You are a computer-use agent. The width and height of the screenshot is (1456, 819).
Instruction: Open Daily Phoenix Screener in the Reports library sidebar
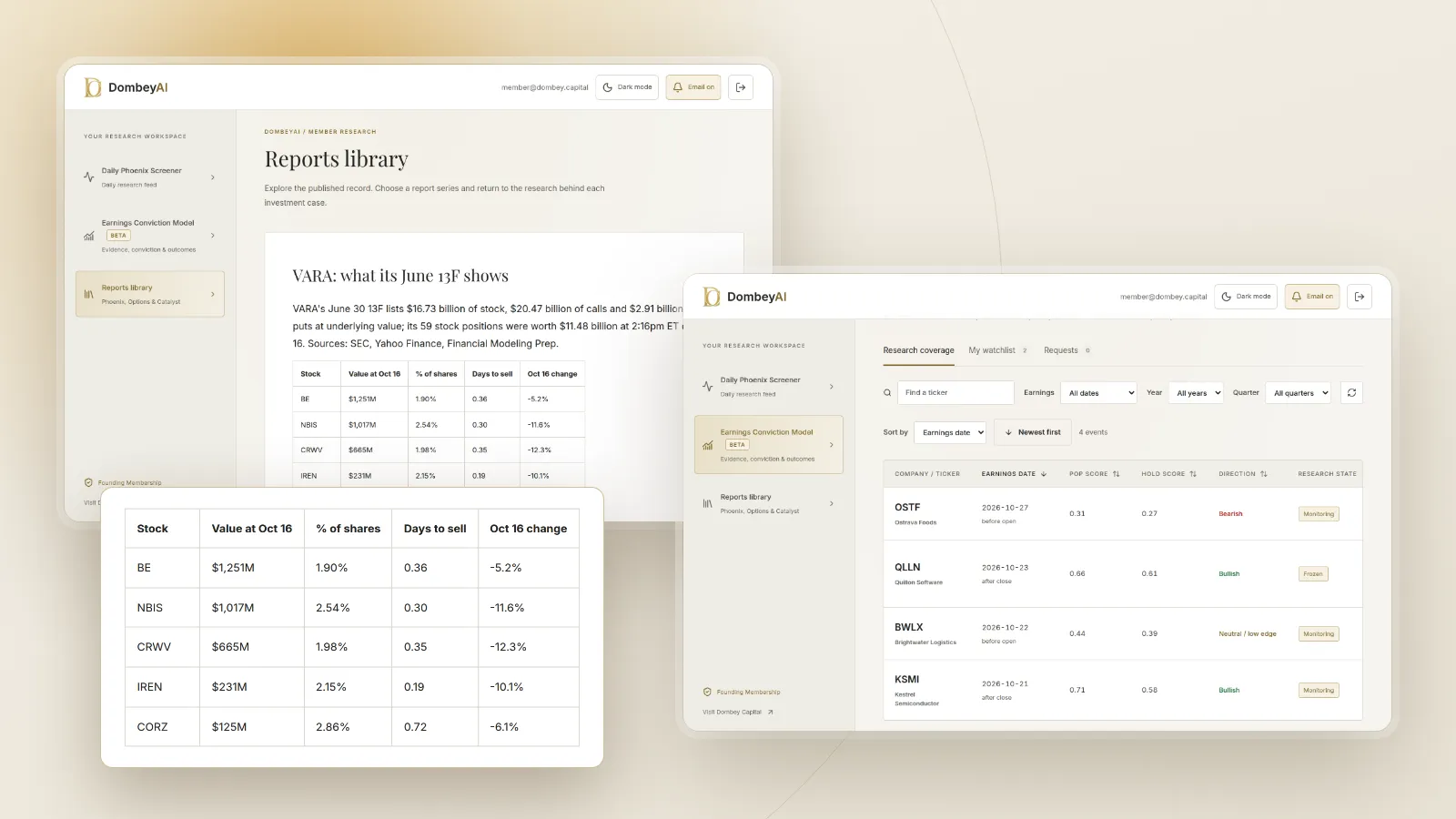pos(150,177)
